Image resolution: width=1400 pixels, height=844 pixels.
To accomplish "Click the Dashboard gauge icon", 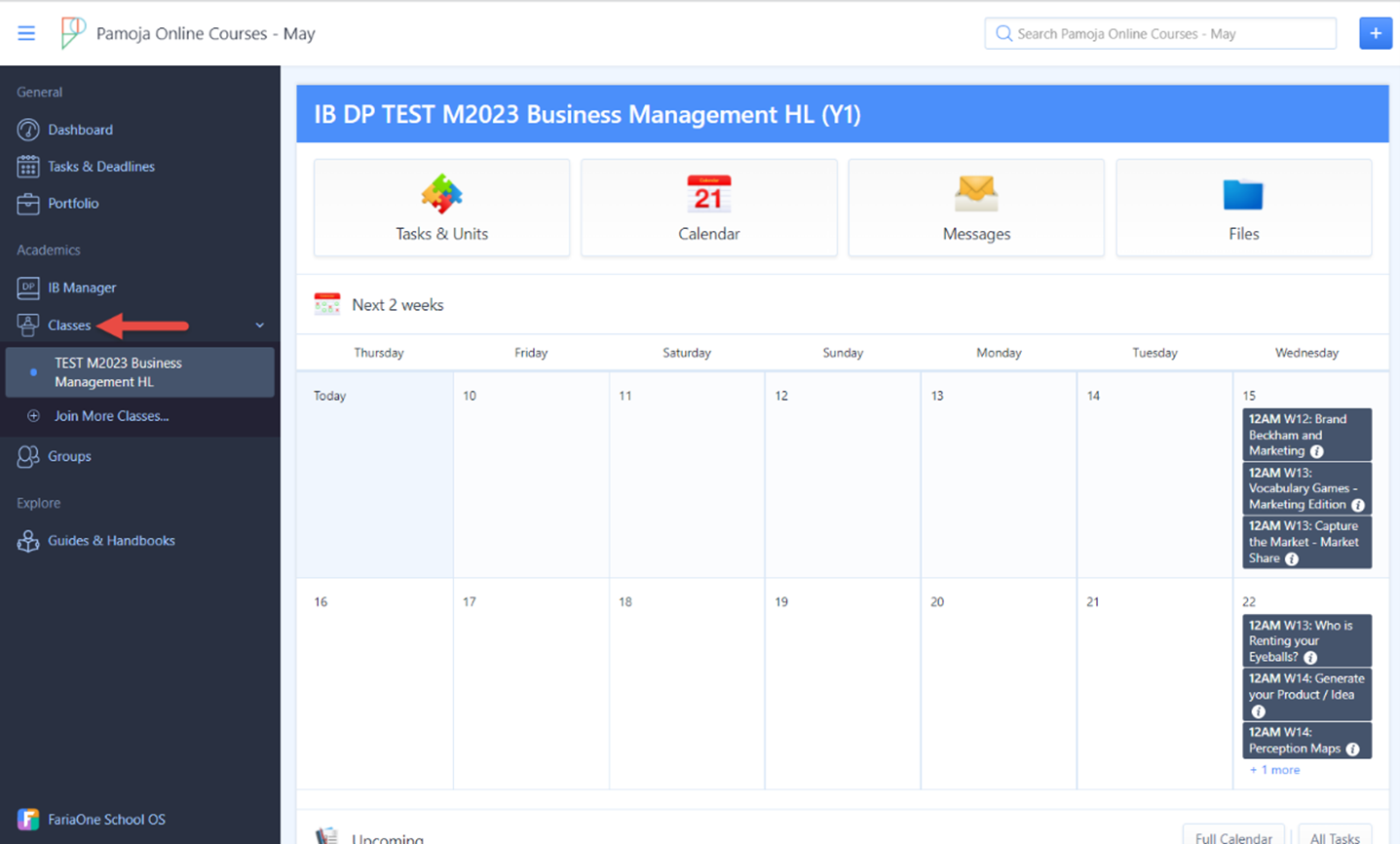I will [x=28, y=130].
